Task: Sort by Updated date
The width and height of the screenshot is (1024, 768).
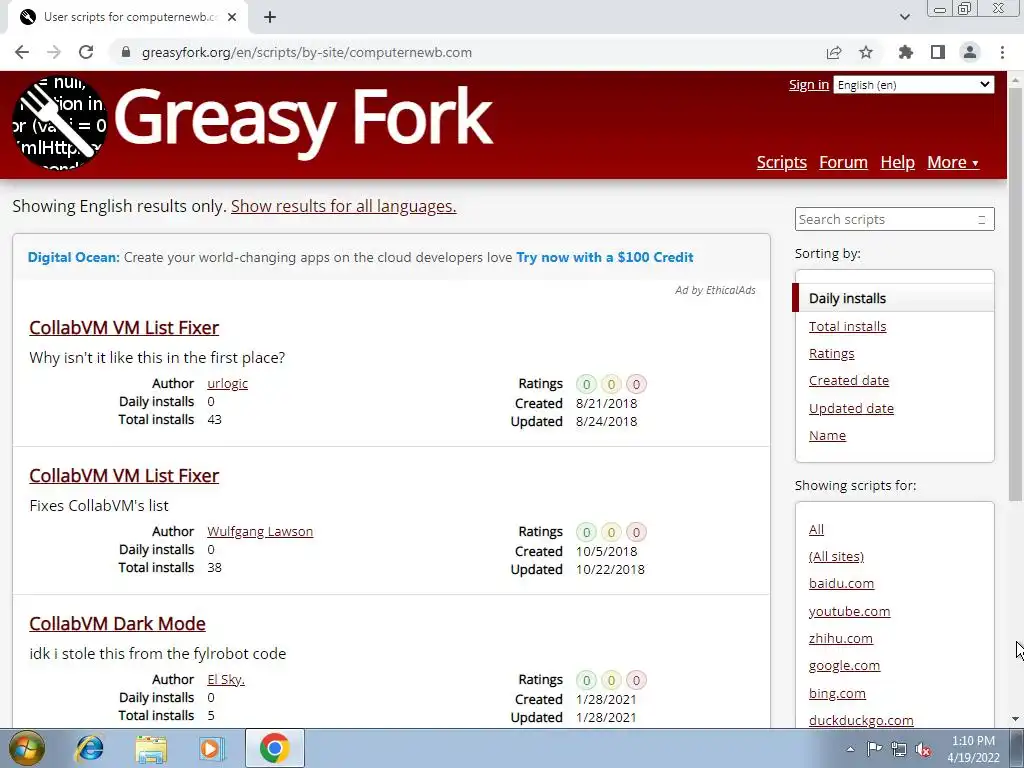Action: [851, 408]
